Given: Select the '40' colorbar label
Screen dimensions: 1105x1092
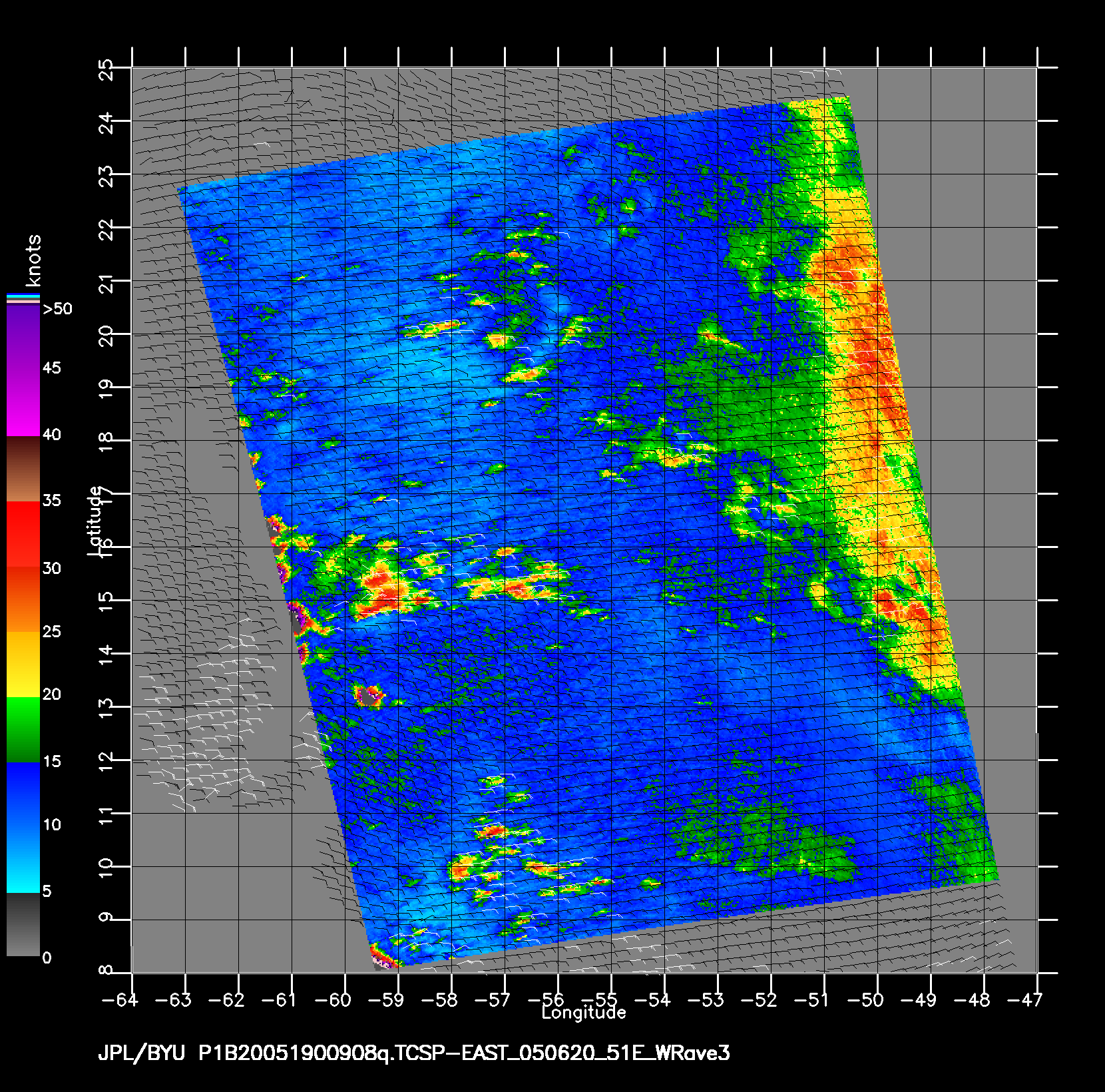Looking at the screenshot, I should click(52, 435).
